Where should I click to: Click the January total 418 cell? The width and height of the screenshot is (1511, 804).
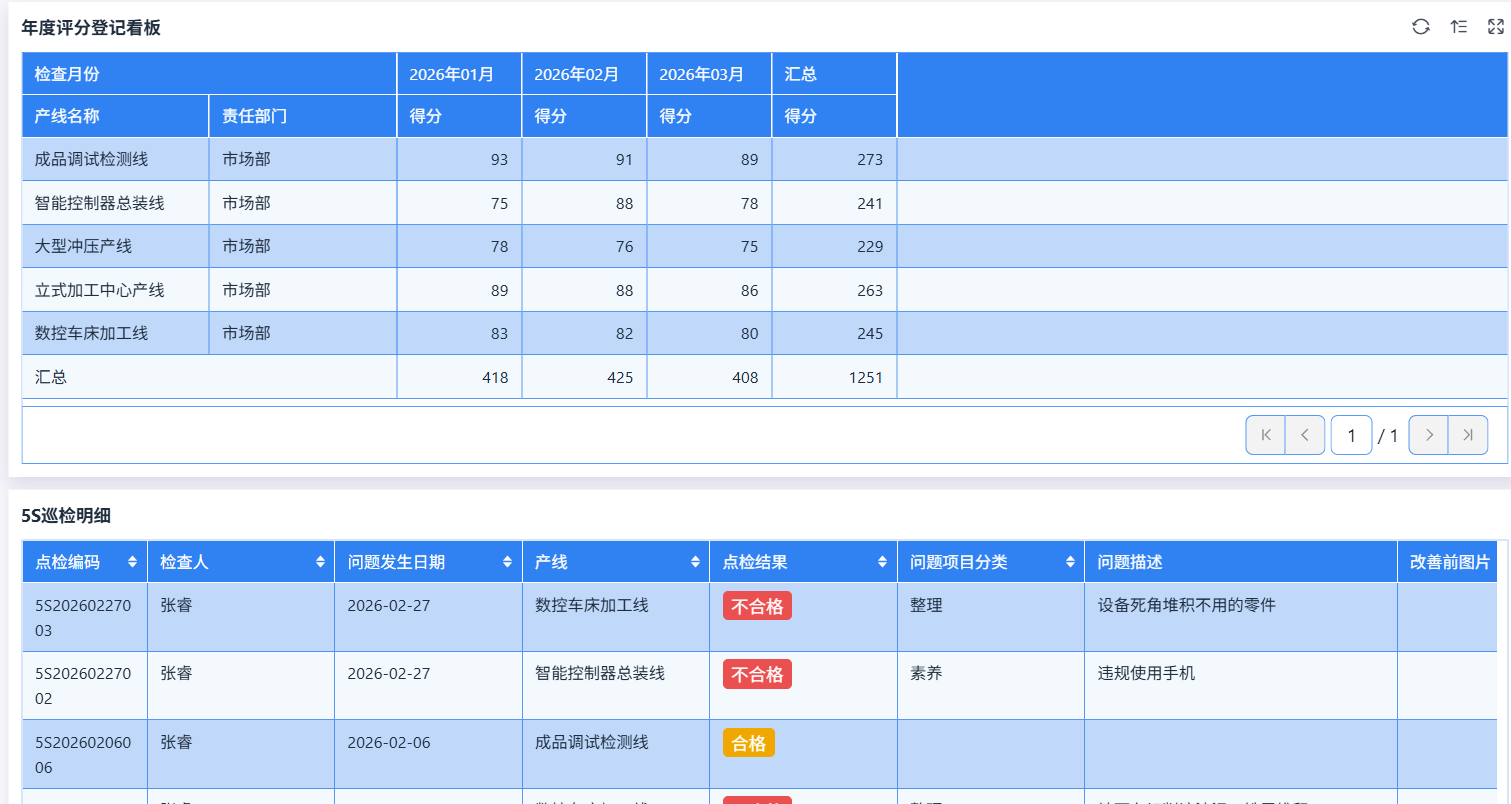point(459,377)
